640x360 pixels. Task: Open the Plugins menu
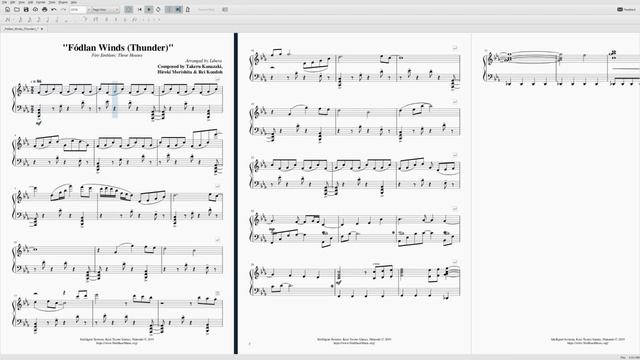(x=63, y=2)
